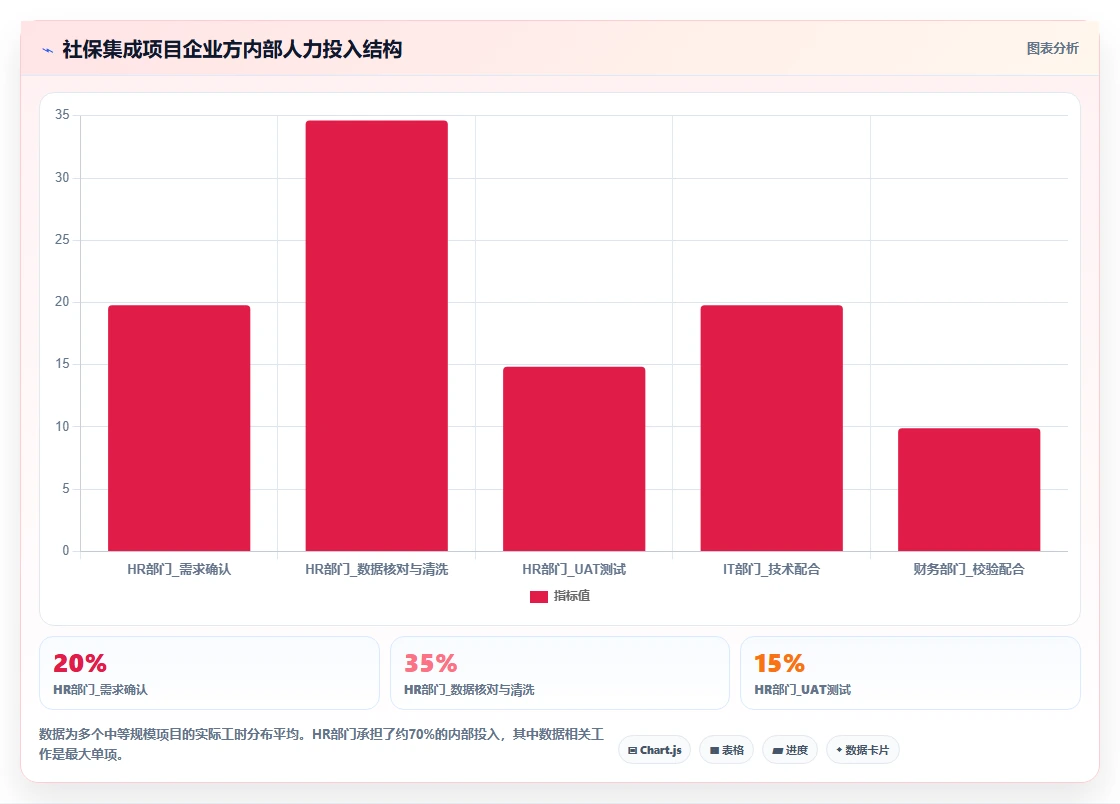Click x-axis label 财务部门_校验配合
The image size is (1120, 804).
(969, 569)
